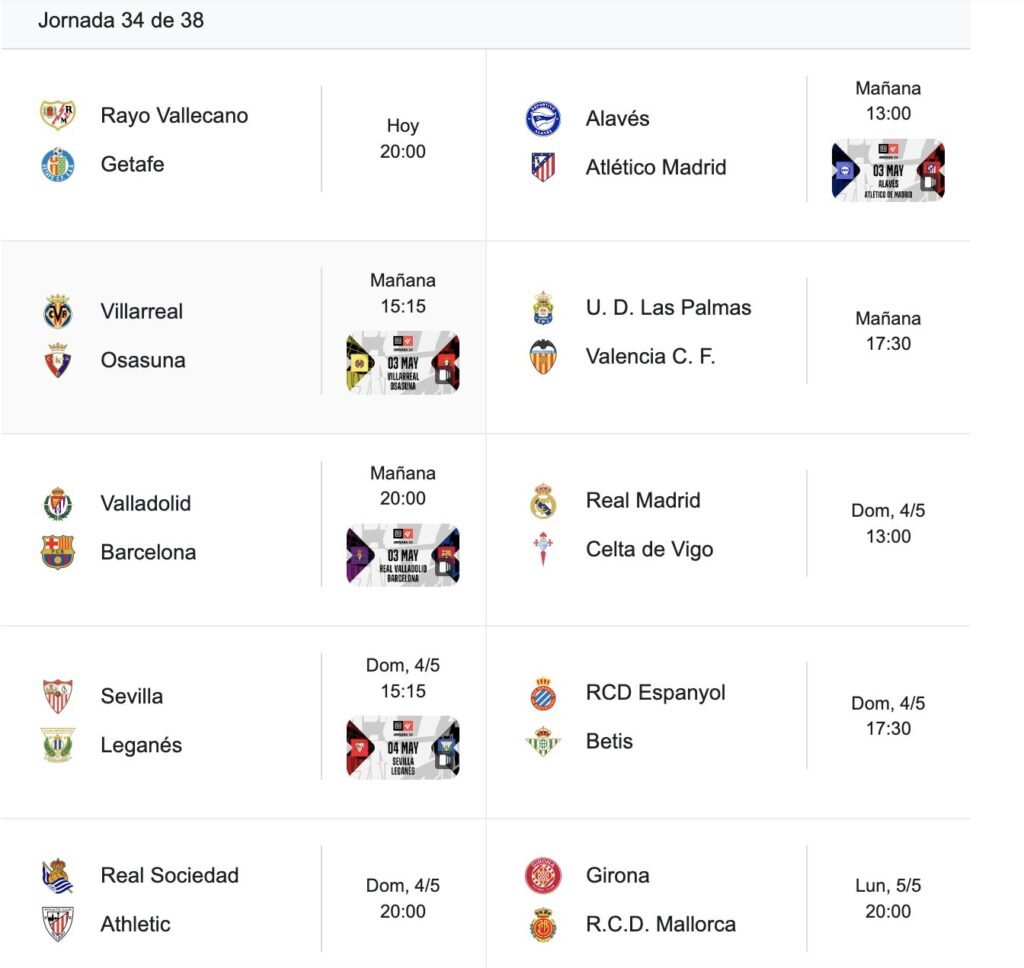Select the Betis green crest
Screen dimensions: 1024x968
(x=543, y=741)
